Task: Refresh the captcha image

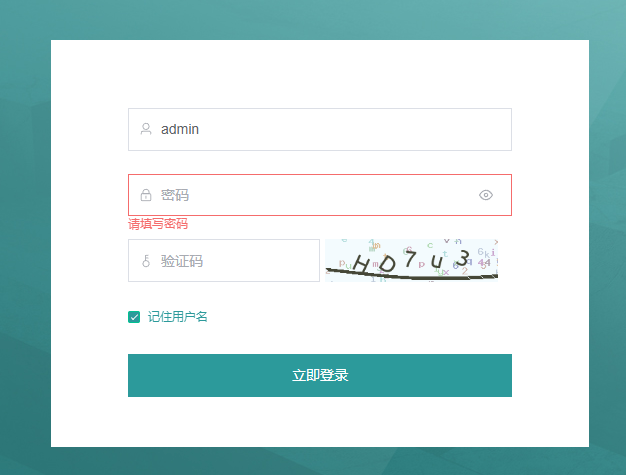Action: [412, 261]
